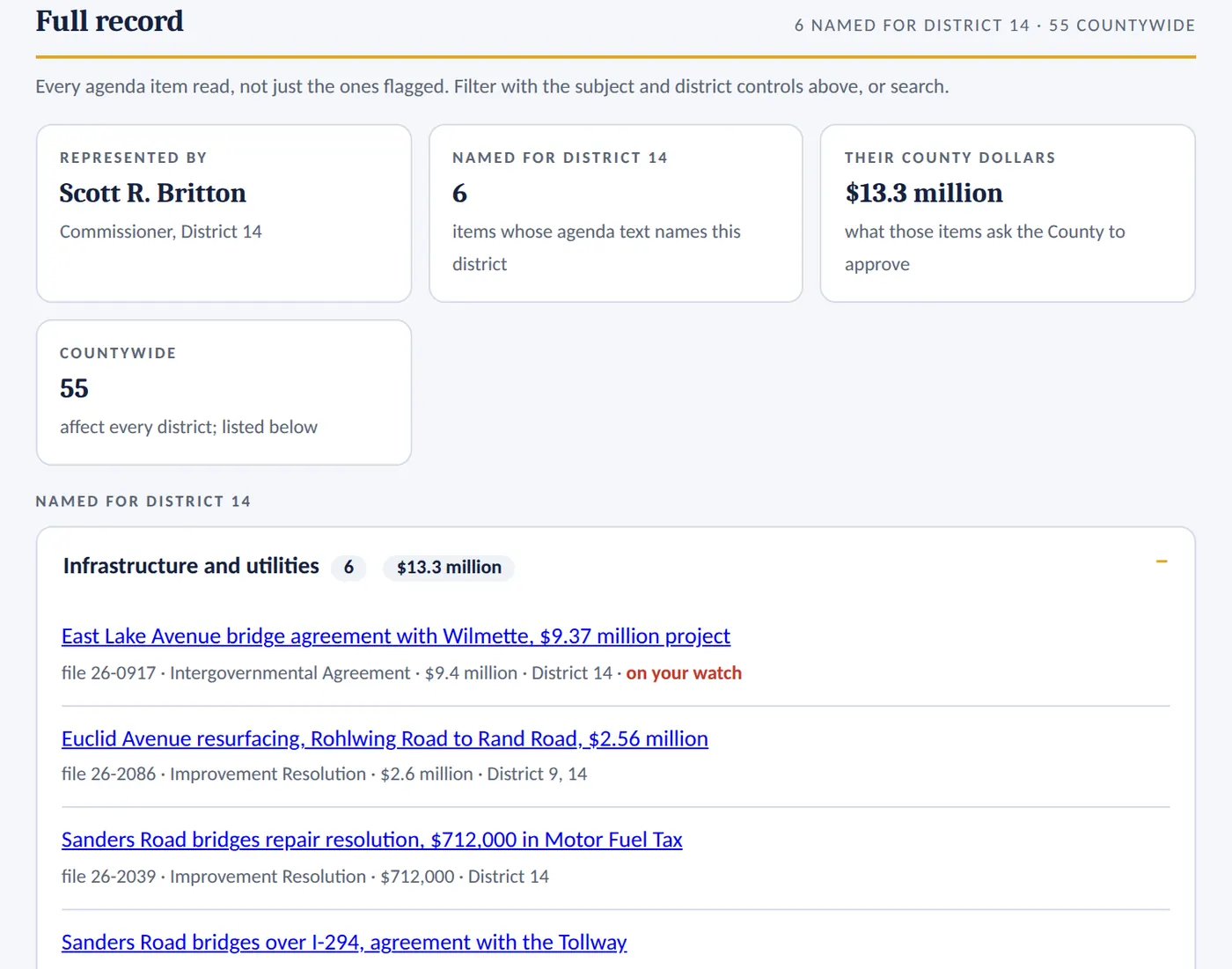Click 'THEIR COUNTY DOLLARS' card label
The height and width of the screenshot is (969, 1232).
tap(950, 158)
